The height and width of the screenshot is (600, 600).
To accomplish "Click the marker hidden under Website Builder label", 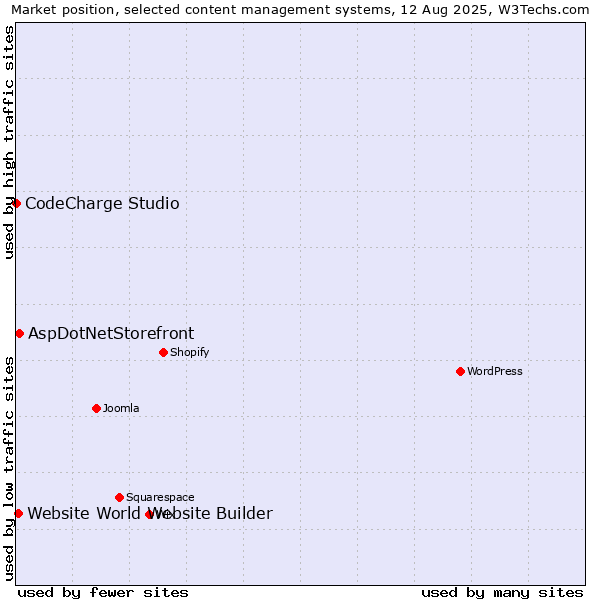I will point(150,515).
